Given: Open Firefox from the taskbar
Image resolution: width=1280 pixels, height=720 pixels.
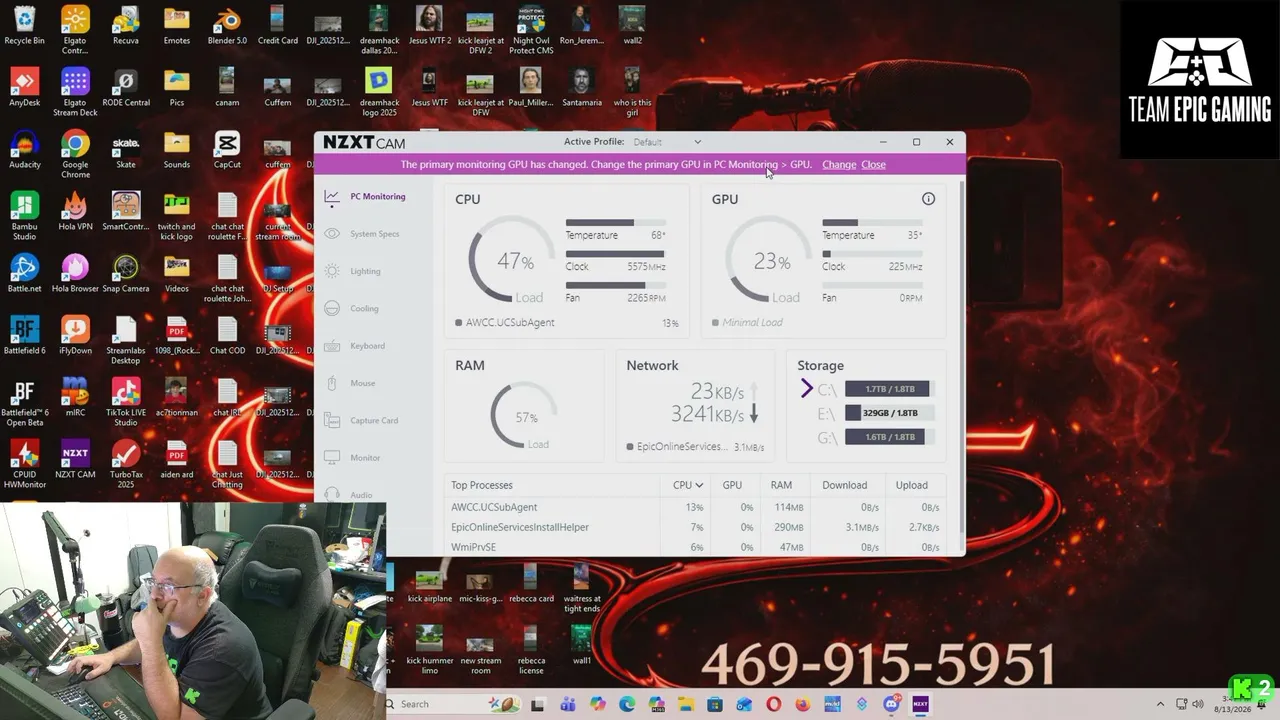Looking at the screenshot, I should pos(804,704).
